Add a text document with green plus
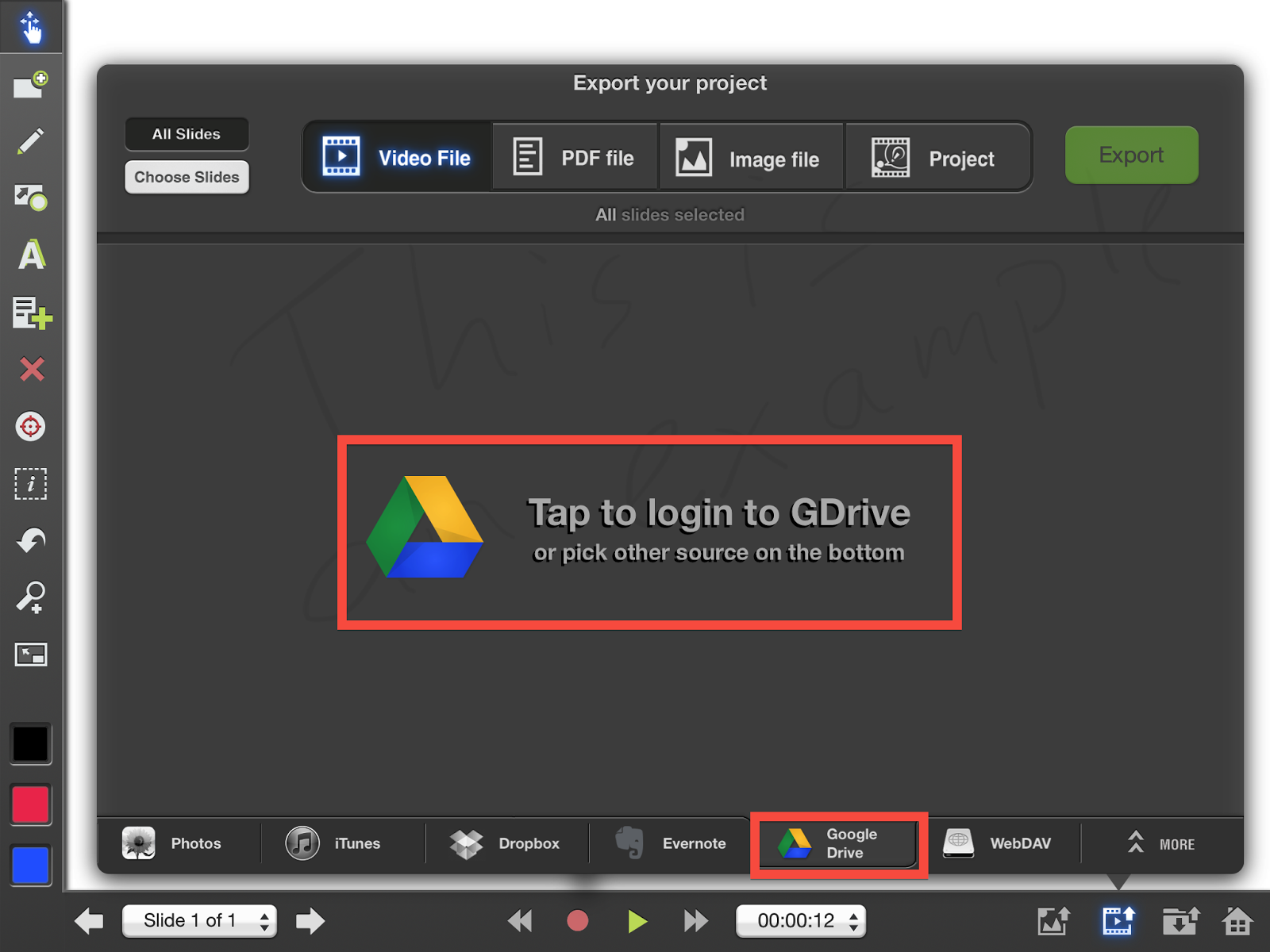The width and height of the screenshot is (1270, 952). pyautogui.click(x=32, y=313)
